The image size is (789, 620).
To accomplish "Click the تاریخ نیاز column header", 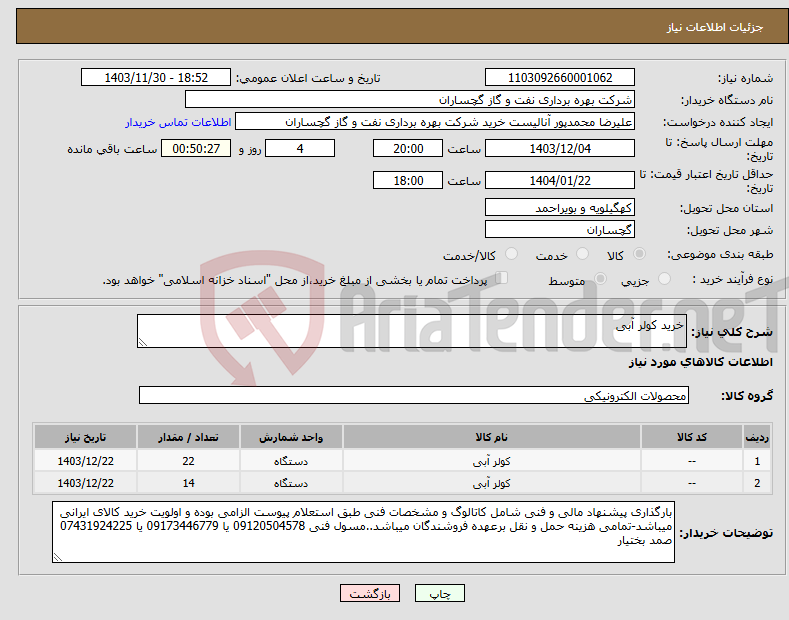I will point(86,437).
